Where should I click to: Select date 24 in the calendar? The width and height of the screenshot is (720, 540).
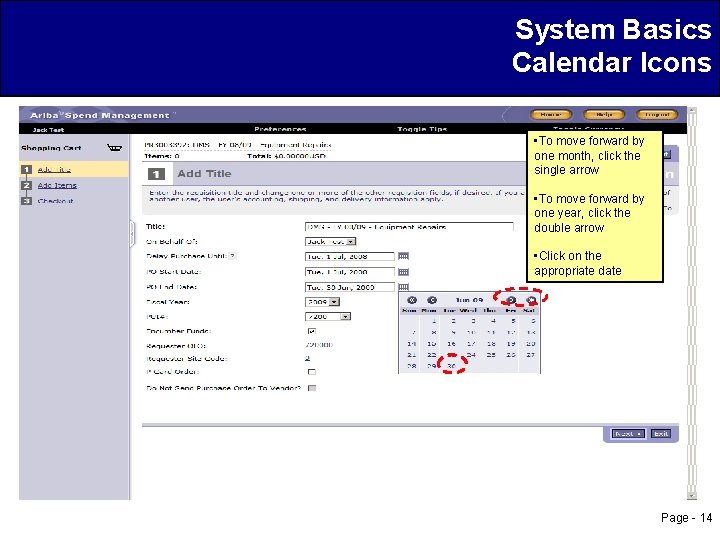point(471,354)
